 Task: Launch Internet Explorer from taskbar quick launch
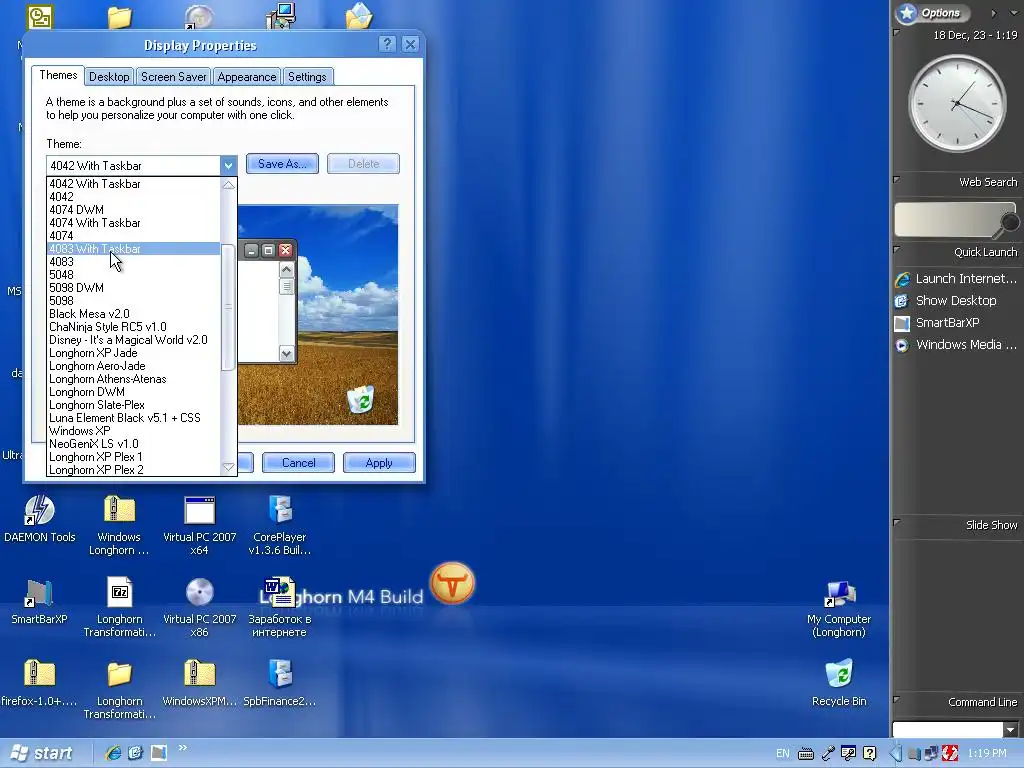[x=112, y=753]
